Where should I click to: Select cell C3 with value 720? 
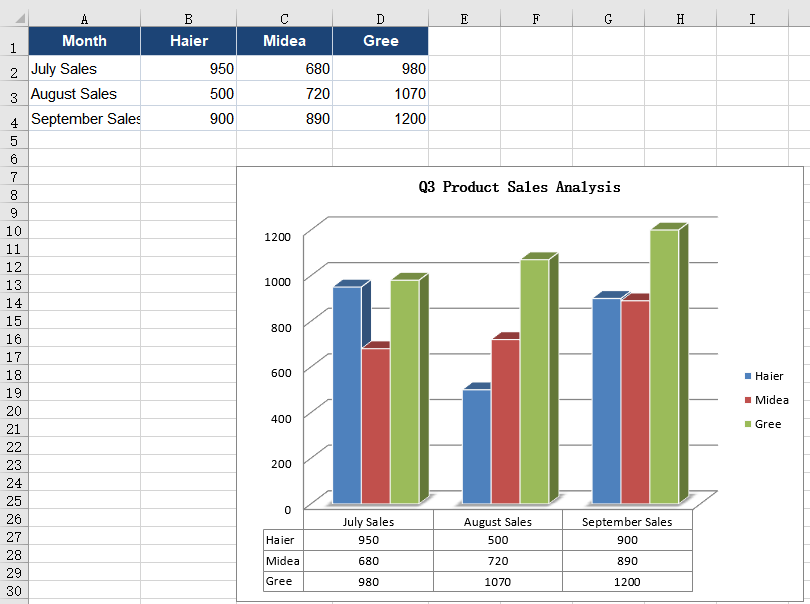pos(284,94)
